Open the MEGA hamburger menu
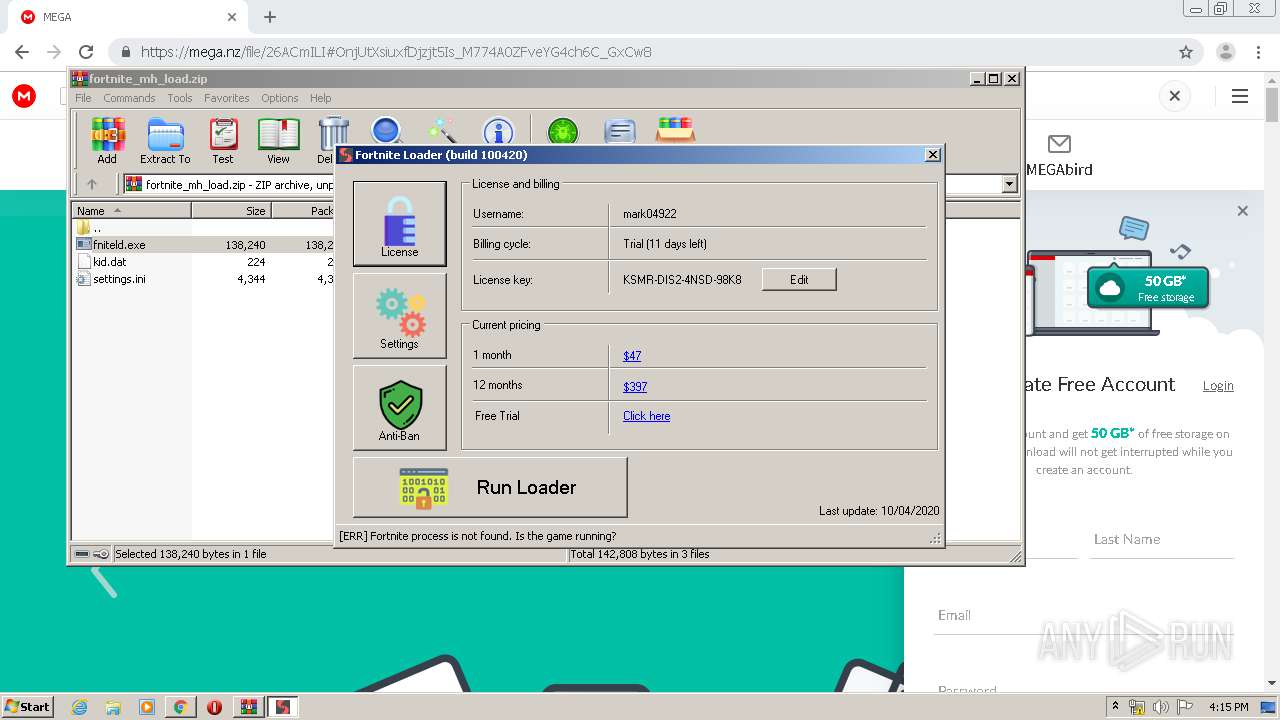Screen dimensions: 1280x720 pyautogui.click(x=1240, y=96)
